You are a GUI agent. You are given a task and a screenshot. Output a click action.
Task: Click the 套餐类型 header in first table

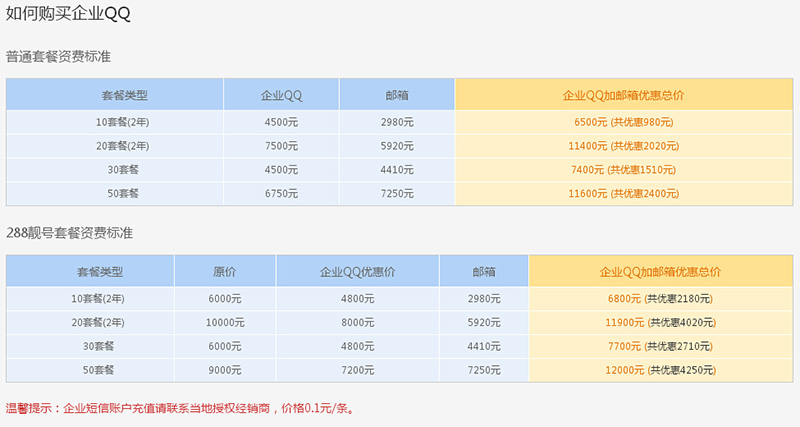[x=124, y=95]
